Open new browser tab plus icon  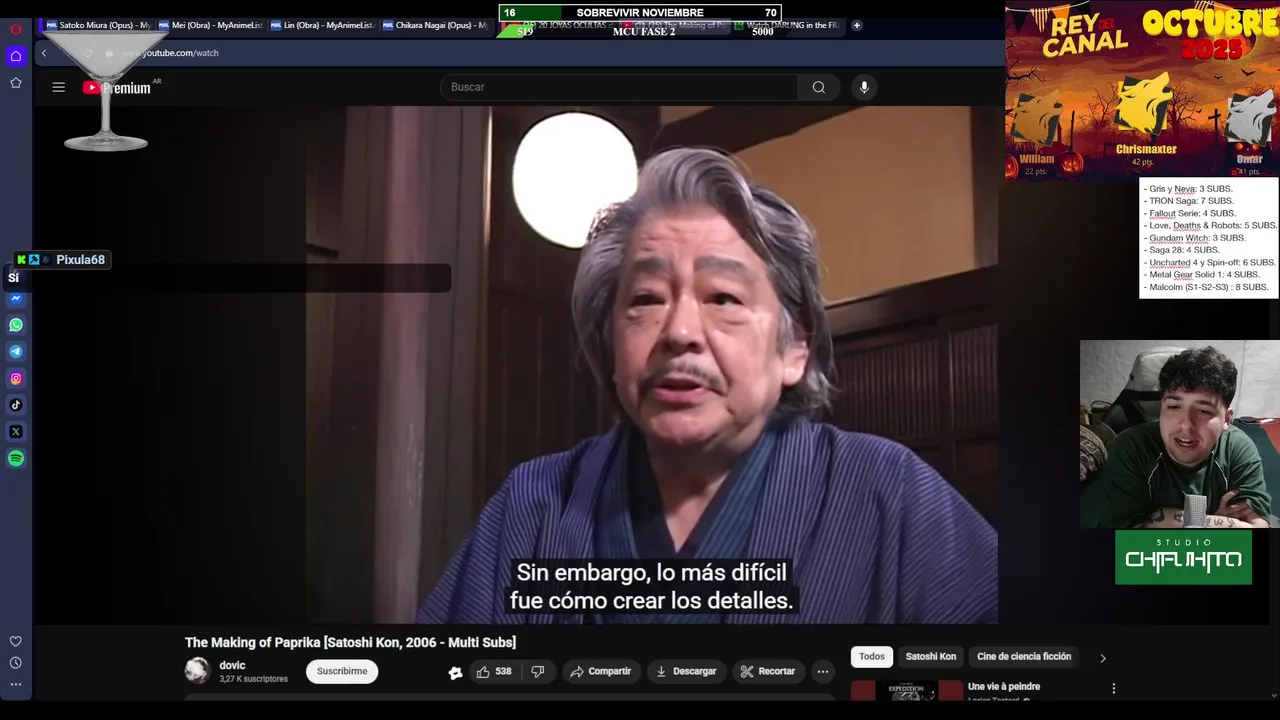click(856, 25)
